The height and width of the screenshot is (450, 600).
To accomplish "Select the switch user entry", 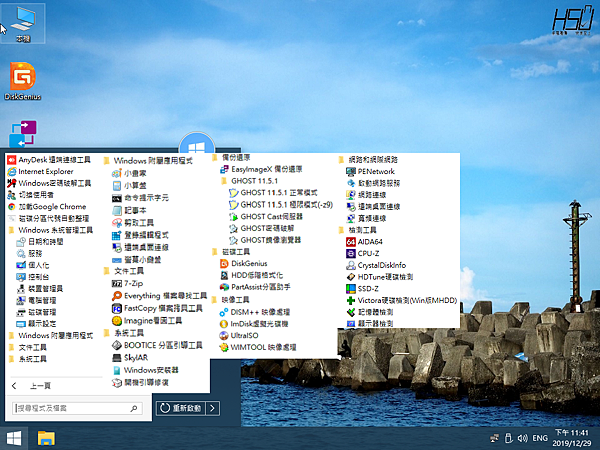I will click(x=31, y=195).
